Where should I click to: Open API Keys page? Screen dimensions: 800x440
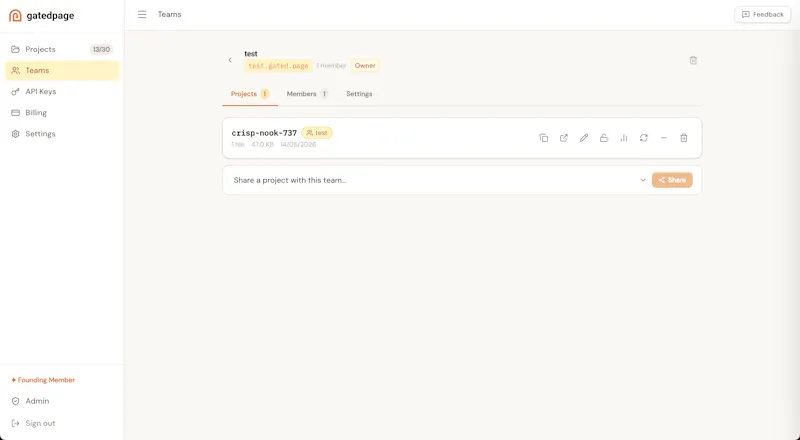[x=62, y=92]
